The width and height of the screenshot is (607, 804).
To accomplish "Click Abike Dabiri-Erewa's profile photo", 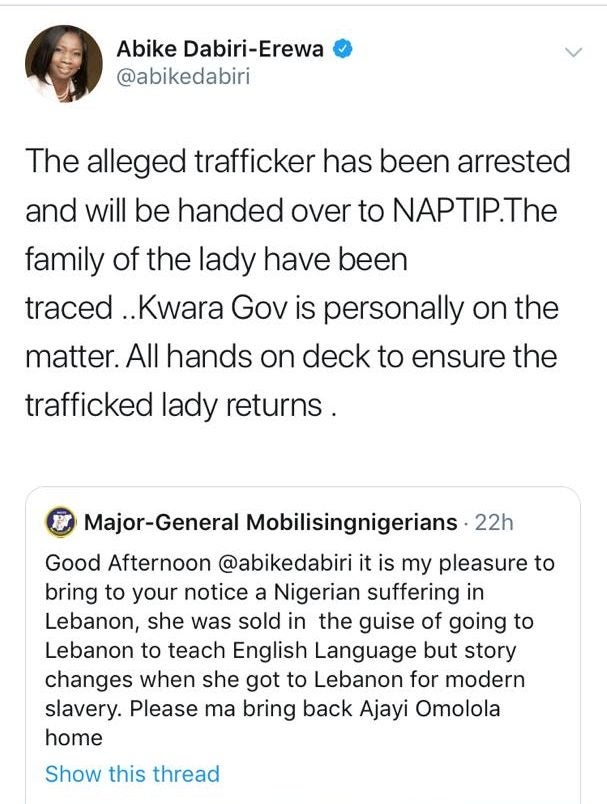I will (x=64, y=63).
